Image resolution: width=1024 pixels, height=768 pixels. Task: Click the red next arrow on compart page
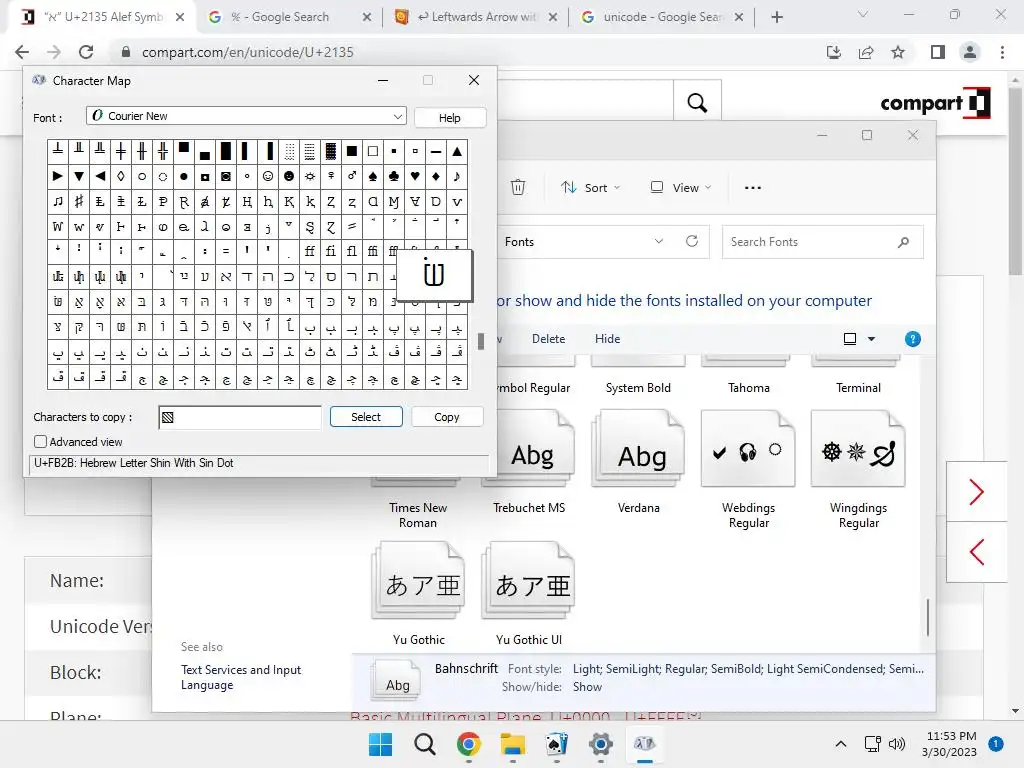977,492
